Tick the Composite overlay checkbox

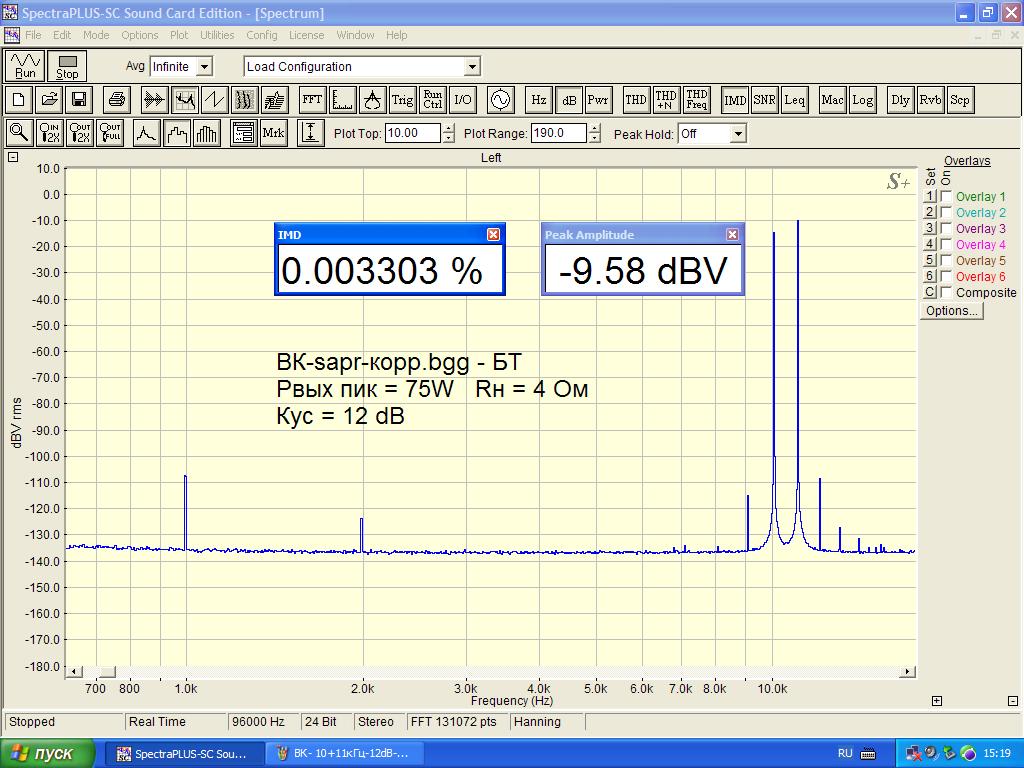946,293
